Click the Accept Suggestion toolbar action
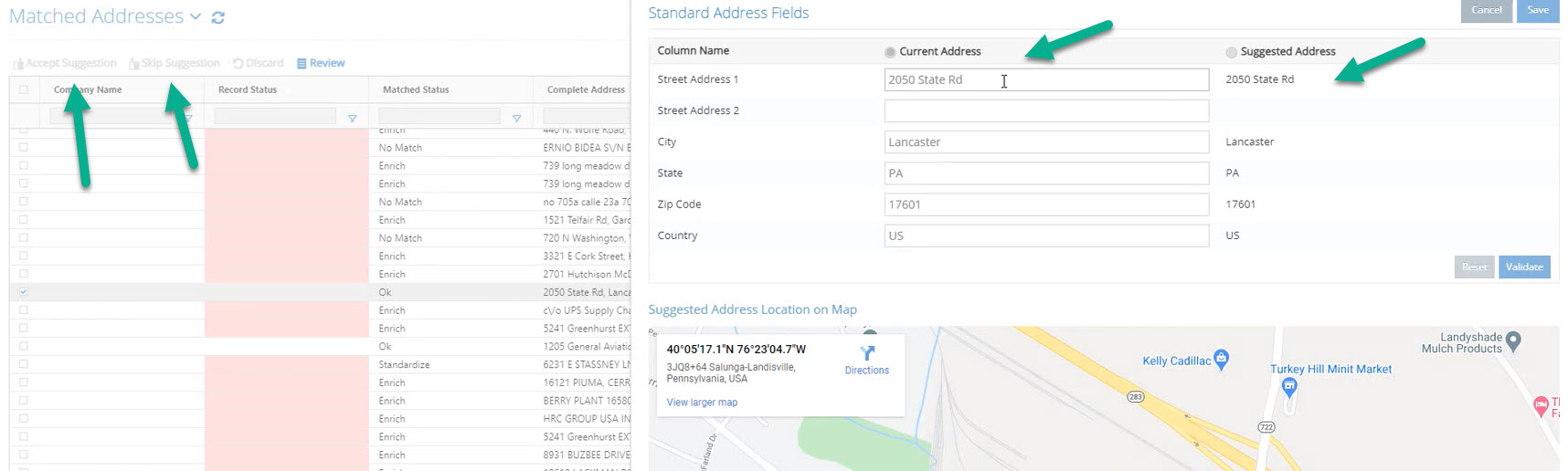Image resolution: width=1568 pixels, height=471 pixels. point(65,63)
